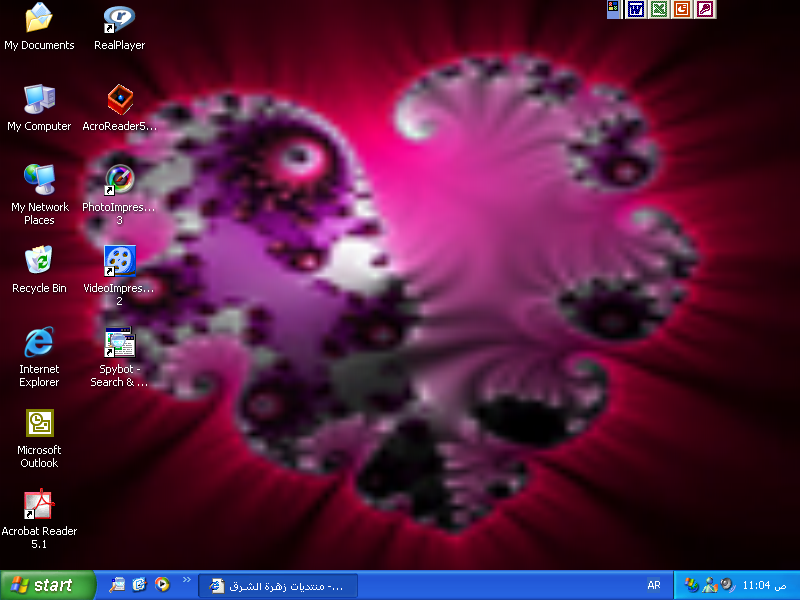The height and width of the screenshot is (600, 800).
Task: Click the Internet Explorer taskbar window button
Action: tap(278, 586)
